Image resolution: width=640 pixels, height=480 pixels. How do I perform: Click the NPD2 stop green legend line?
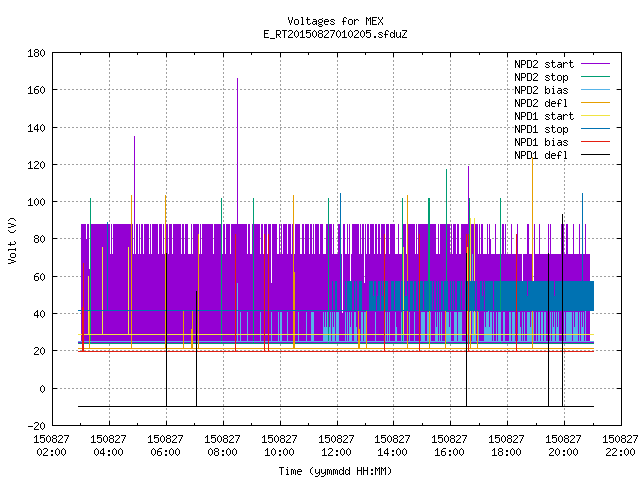click(595, 77)
